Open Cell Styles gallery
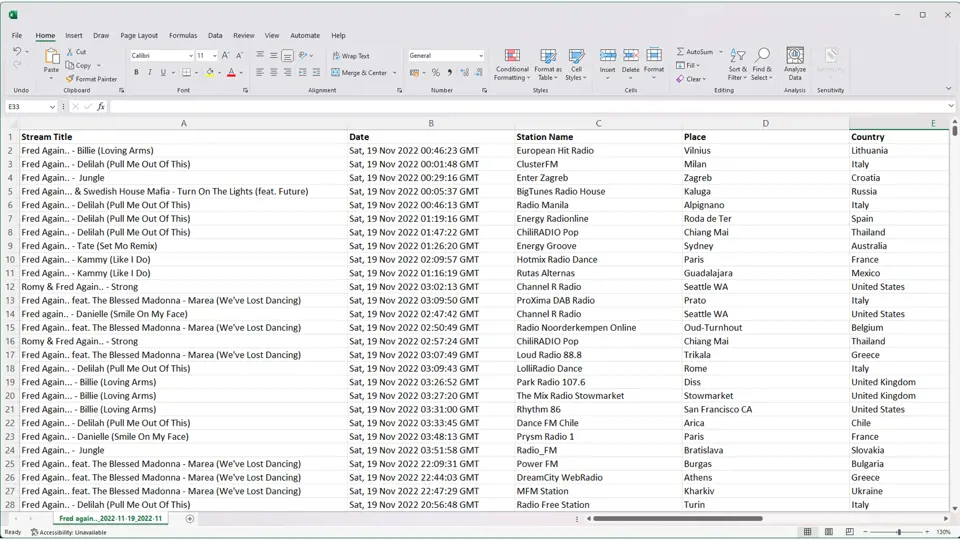Image resolution: width=960 pixels, height=540 pixels. click(576, 64)
